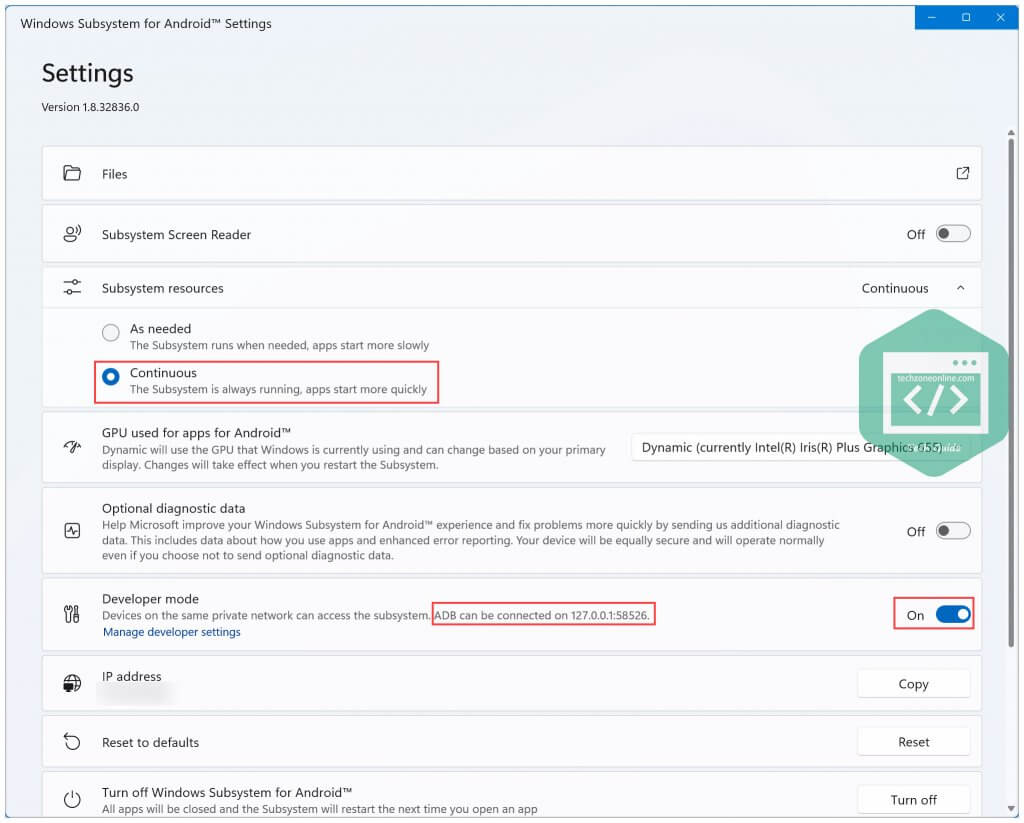Select the Continuous option
The height and width of the screenshot is (823, 1024).
click(110, 376)
